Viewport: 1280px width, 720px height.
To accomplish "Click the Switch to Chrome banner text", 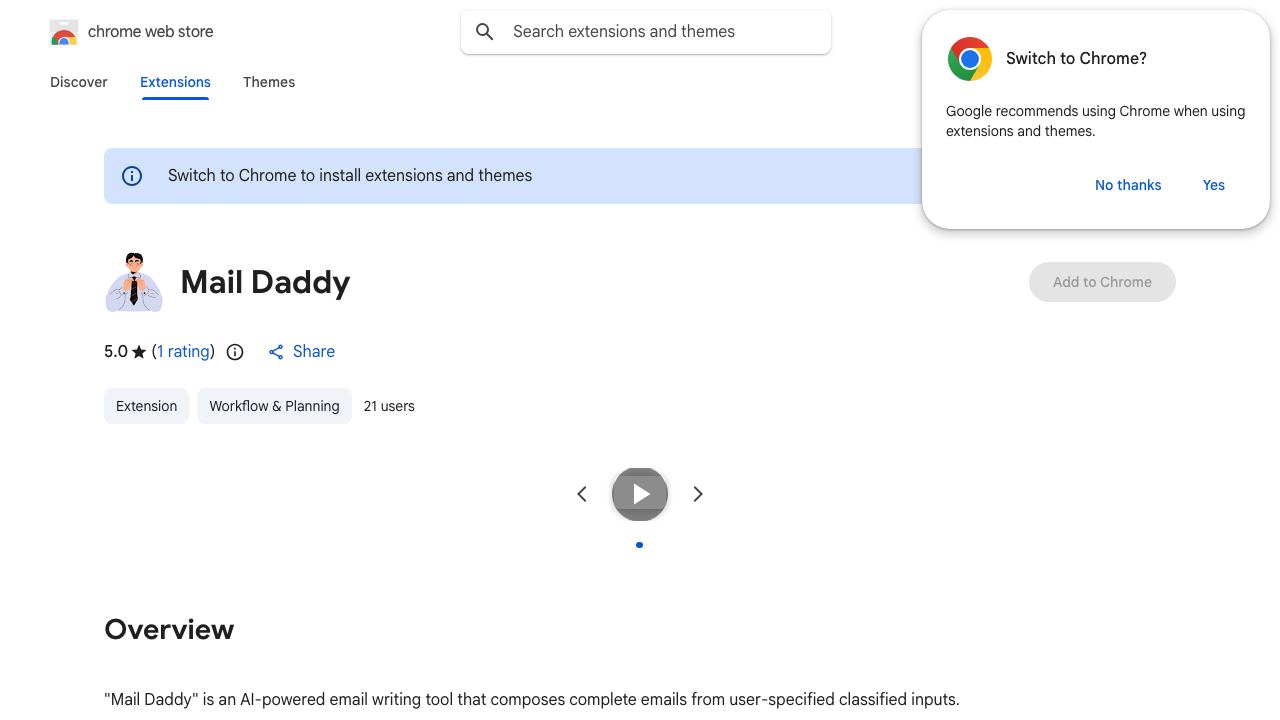I will [350, 176].
